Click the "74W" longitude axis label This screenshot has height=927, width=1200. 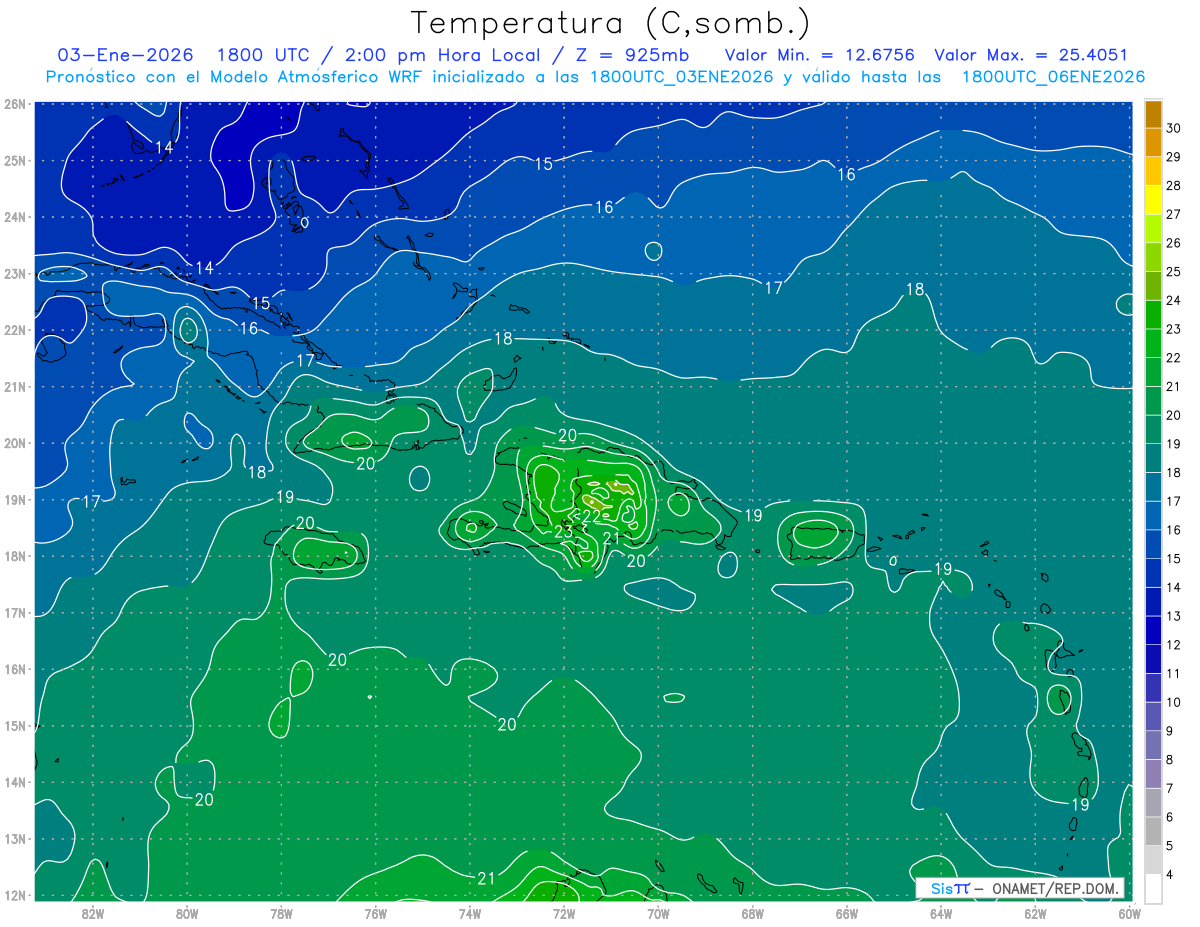(470, 912)
